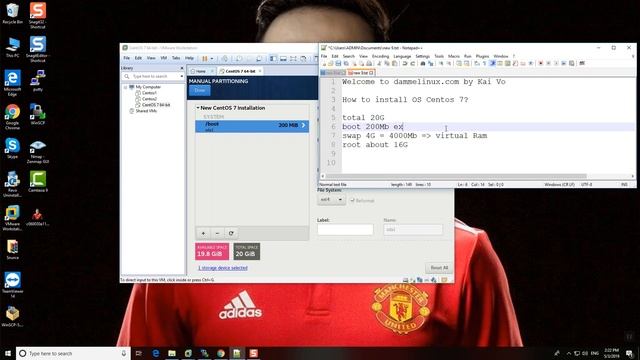The width and height of the screenshot is (640, 360).
Task: Click the Reset All button
Action: coord(439,268)
